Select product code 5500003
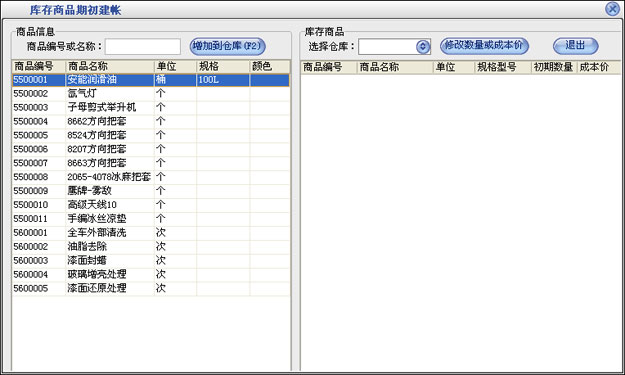 pyautogui.click(x=31, y=108)
